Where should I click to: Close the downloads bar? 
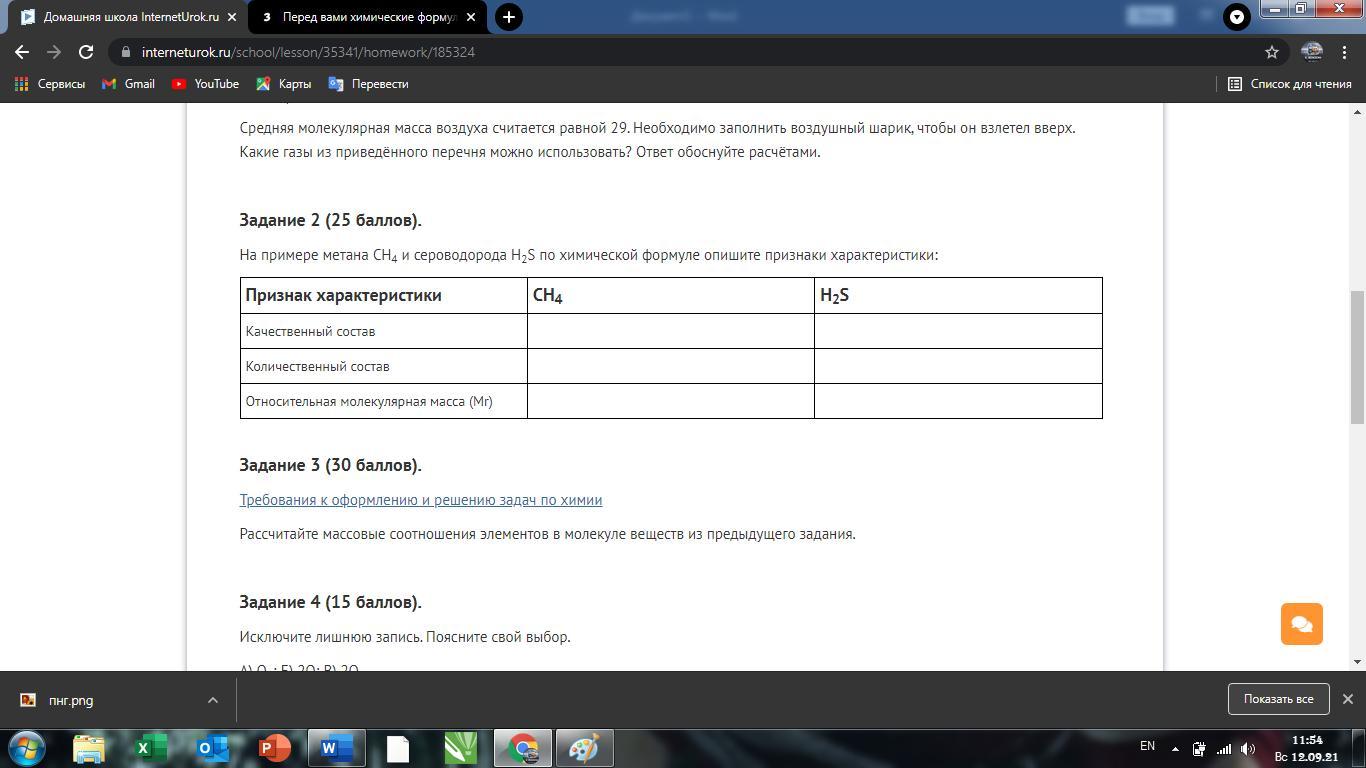point(1347,699)
